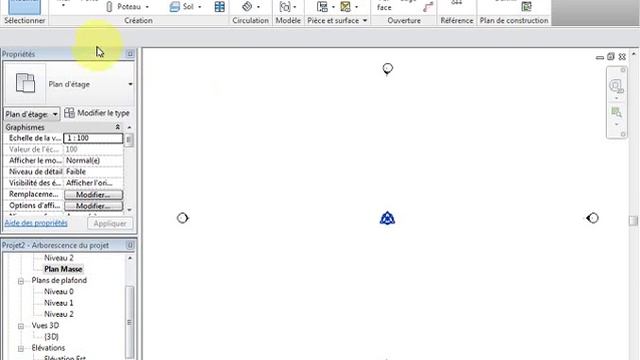
Task: Select Niveau 2 under Plans de plafond
Action: pyautogui.click(x=59, y=314)
